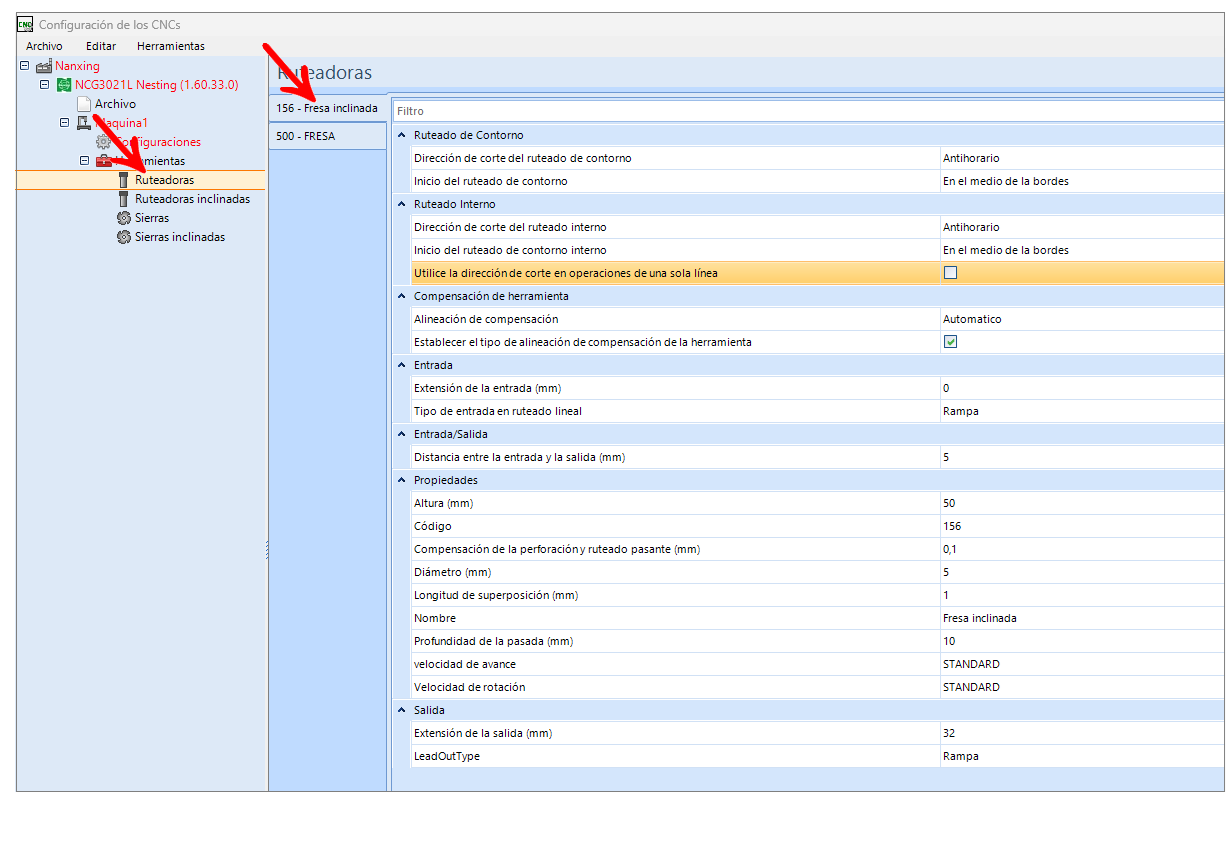Collapse the Entrada section
The width and height of the screenshot is (1231, 868).
coord(401,365)
